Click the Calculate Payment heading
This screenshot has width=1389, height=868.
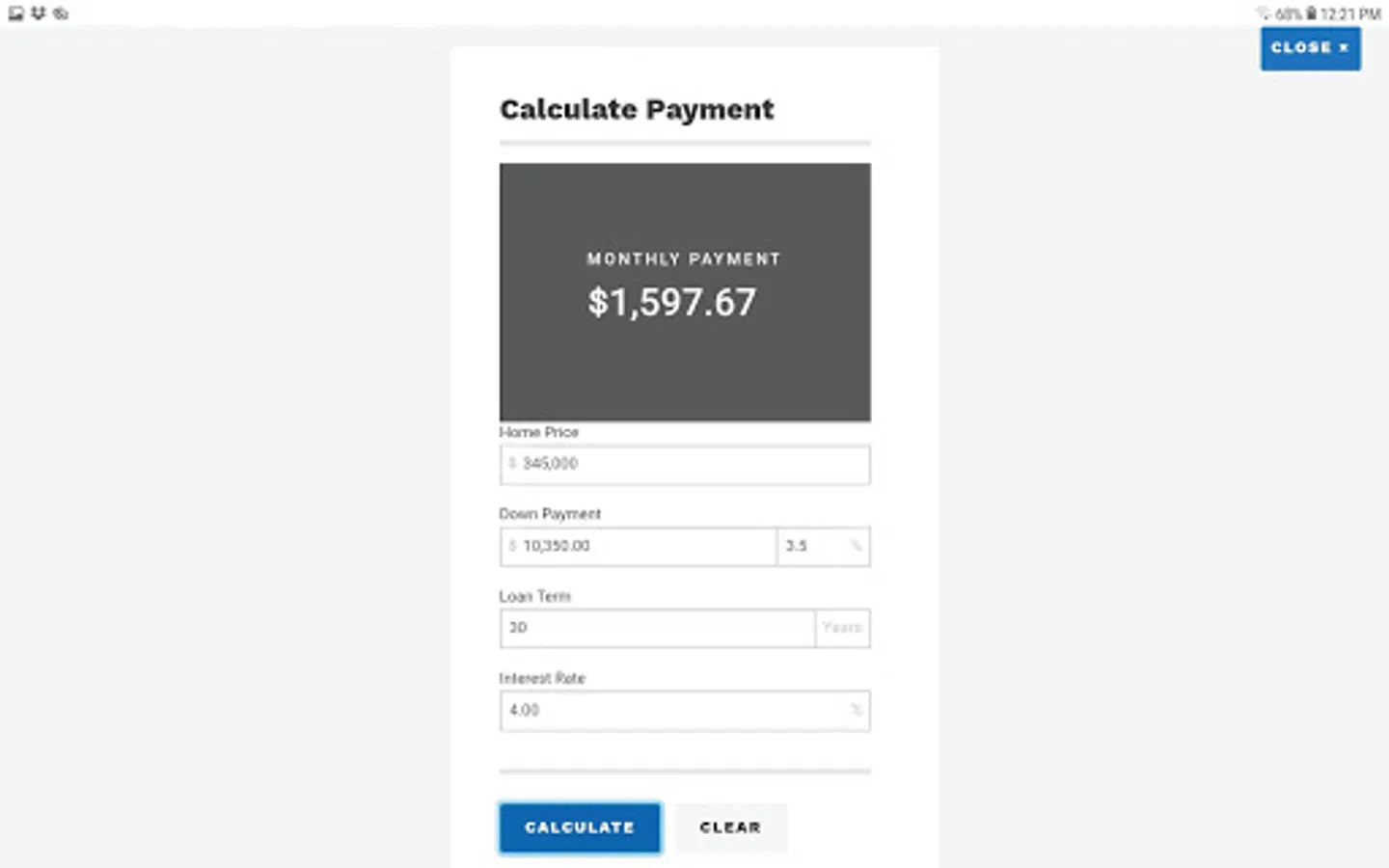pyautogui.click(x=637, y=110)
